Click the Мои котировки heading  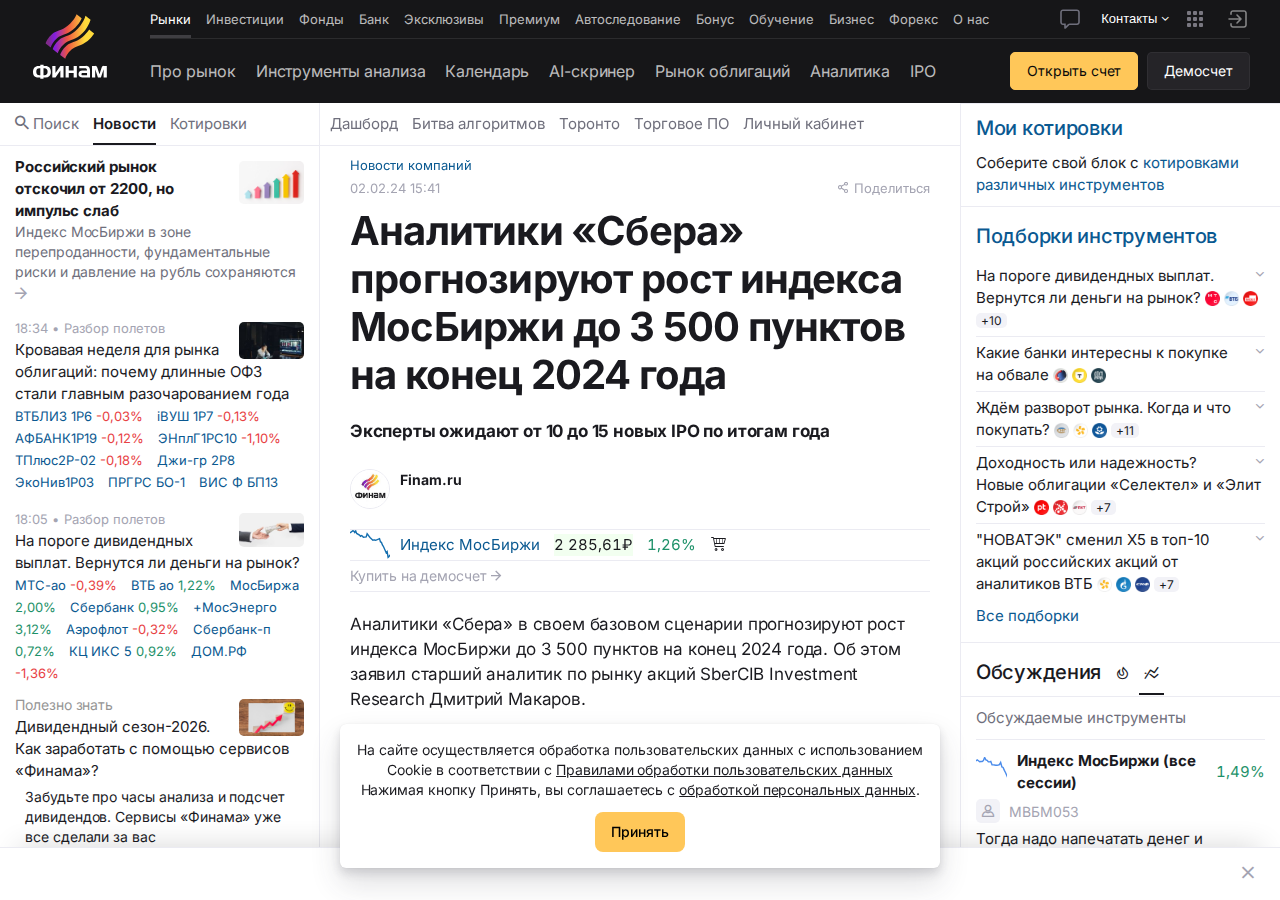1049,128
